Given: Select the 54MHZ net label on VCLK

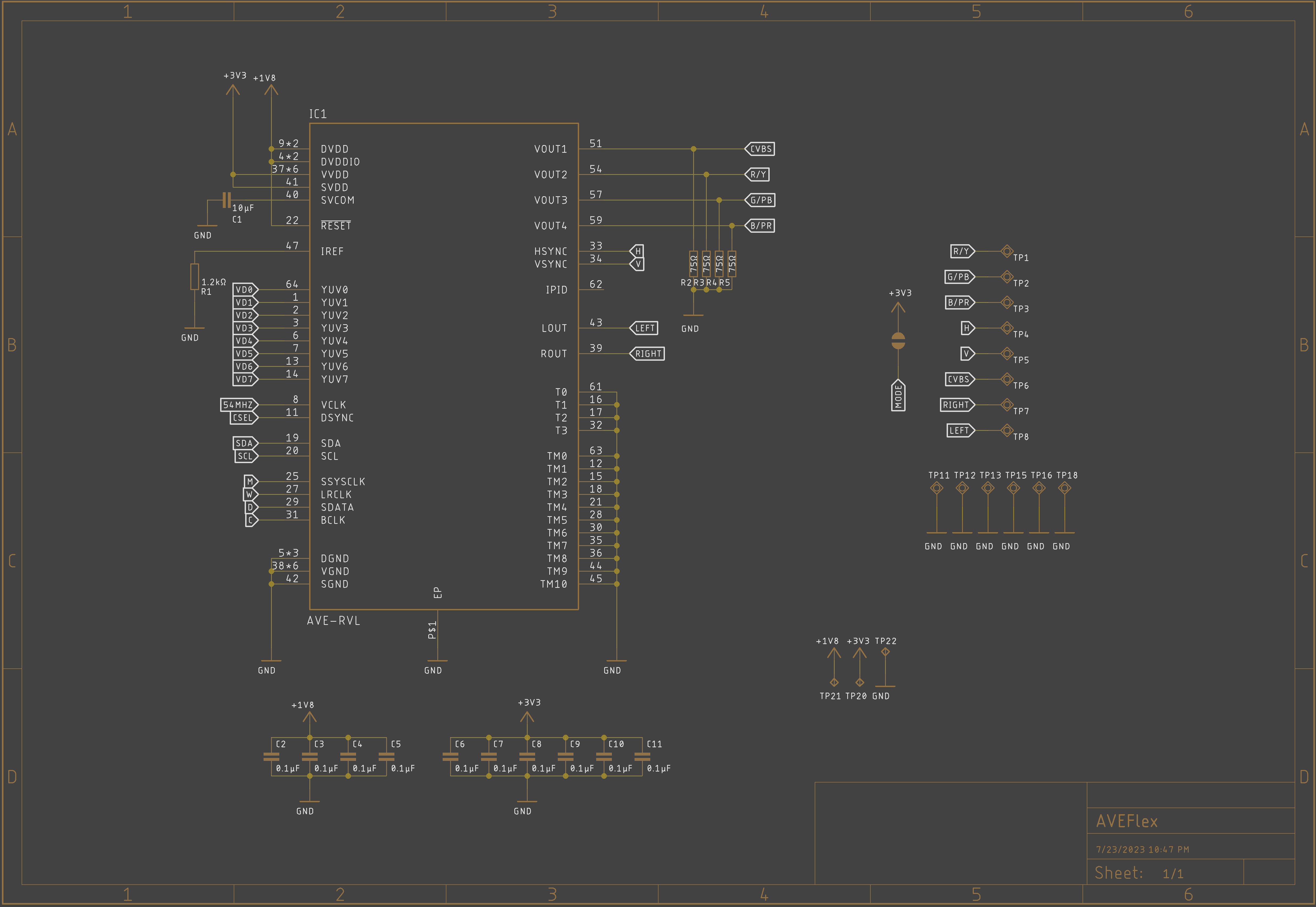Looking at the screenshot, I should [240, 405].
